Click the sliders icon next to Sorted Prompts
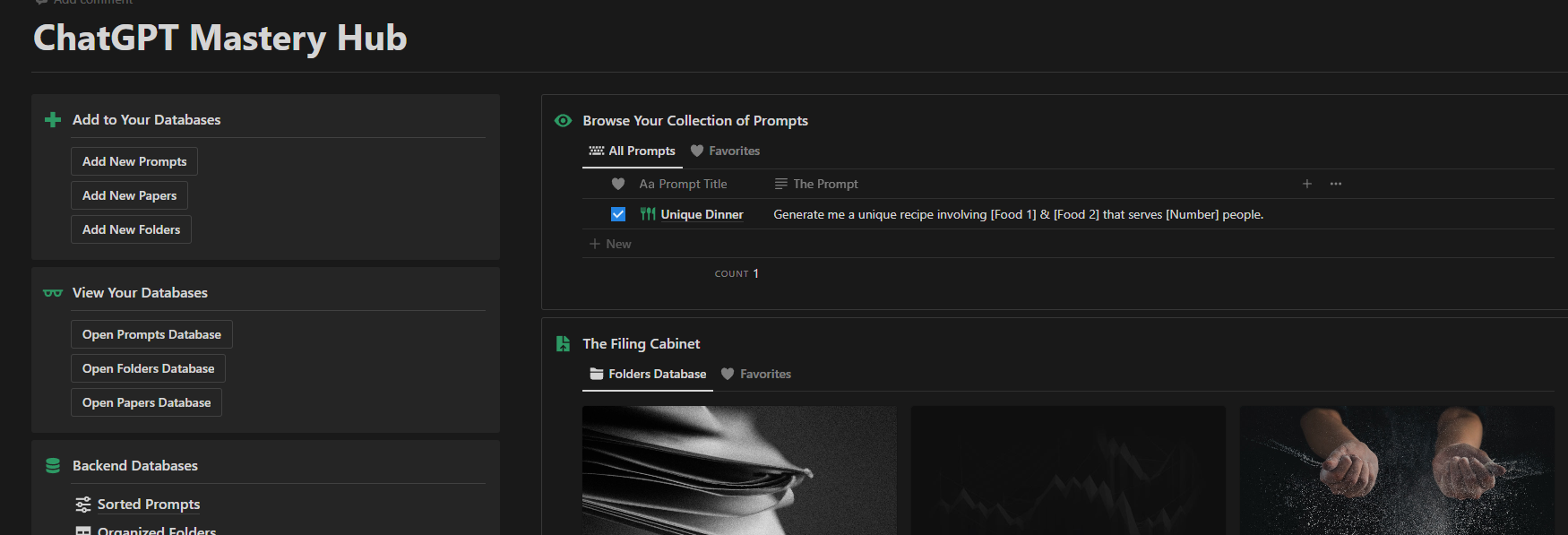Image resolution: width=1568 pixels, height=535 pixels. click(83, 505)
